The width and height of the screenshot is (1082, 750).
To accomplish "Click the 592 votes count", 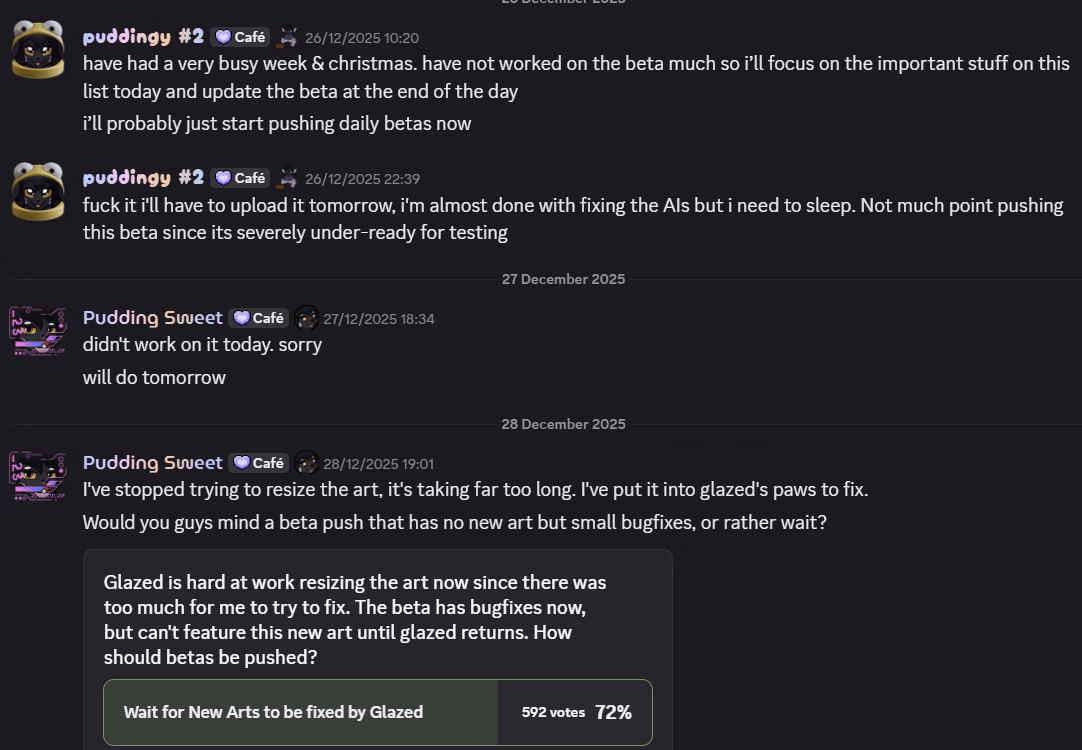I will [x=553, y=713].
